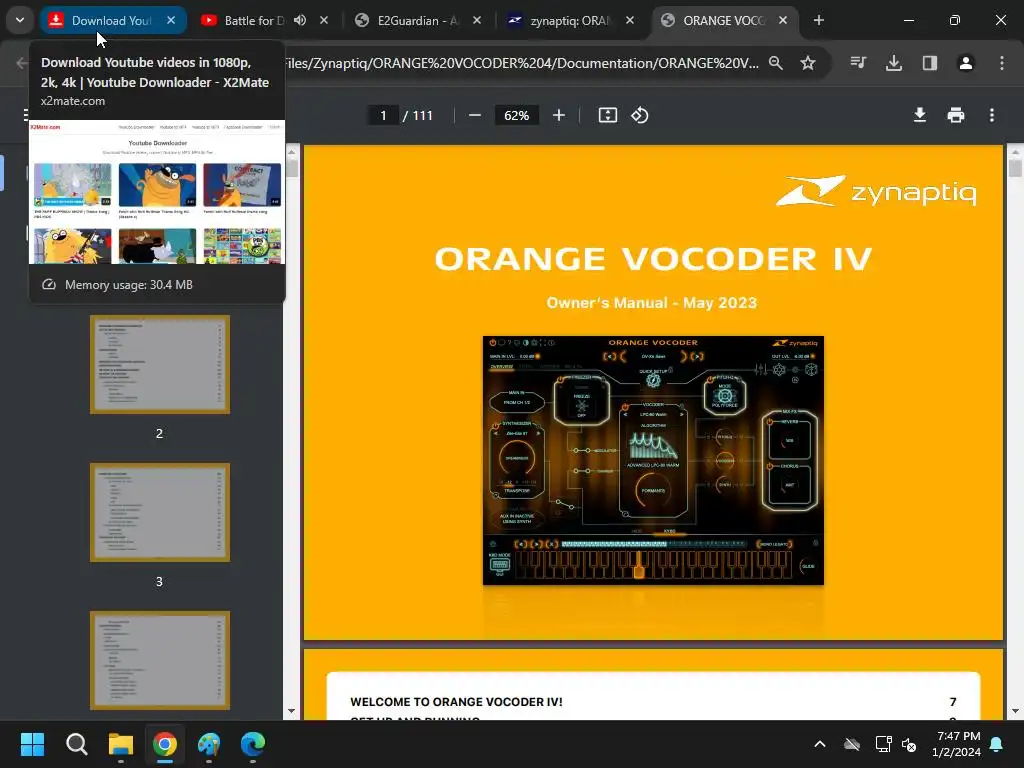Open the clock showing 7:47 PM
Screen dimensions: 1024x768
point(956,744)
